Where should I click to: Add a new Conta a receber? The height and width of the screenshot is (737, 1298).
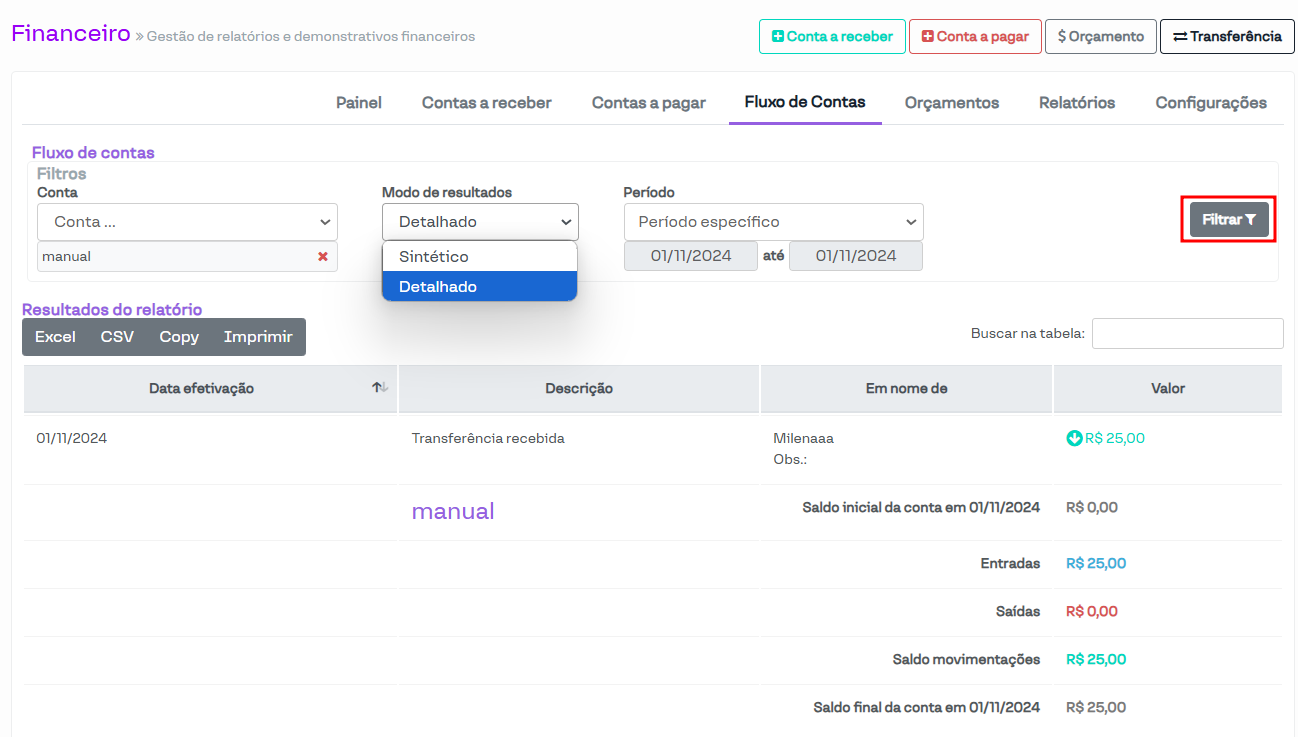pos(832,36)
